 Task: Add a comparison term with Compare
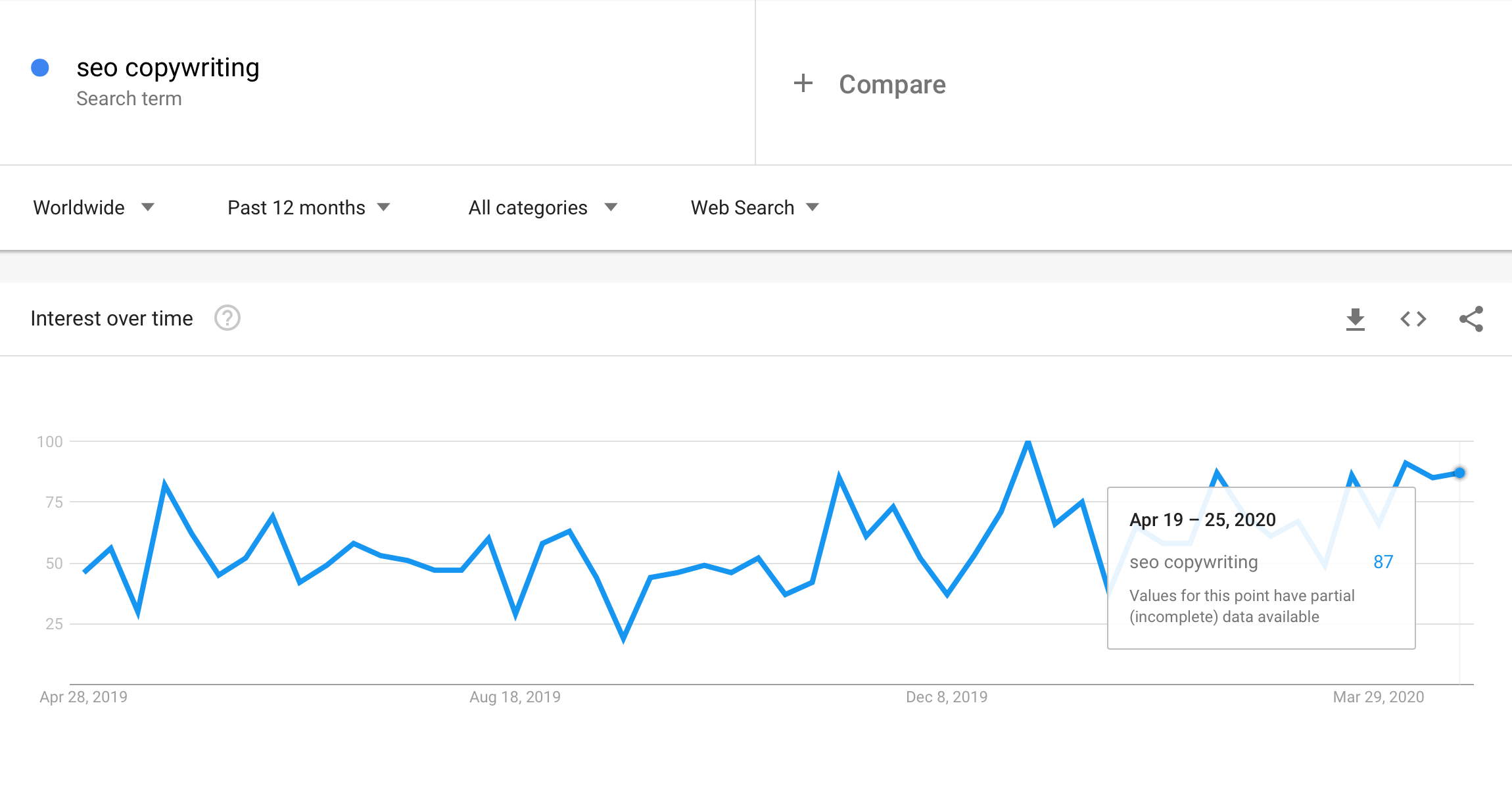coord(891,84)
